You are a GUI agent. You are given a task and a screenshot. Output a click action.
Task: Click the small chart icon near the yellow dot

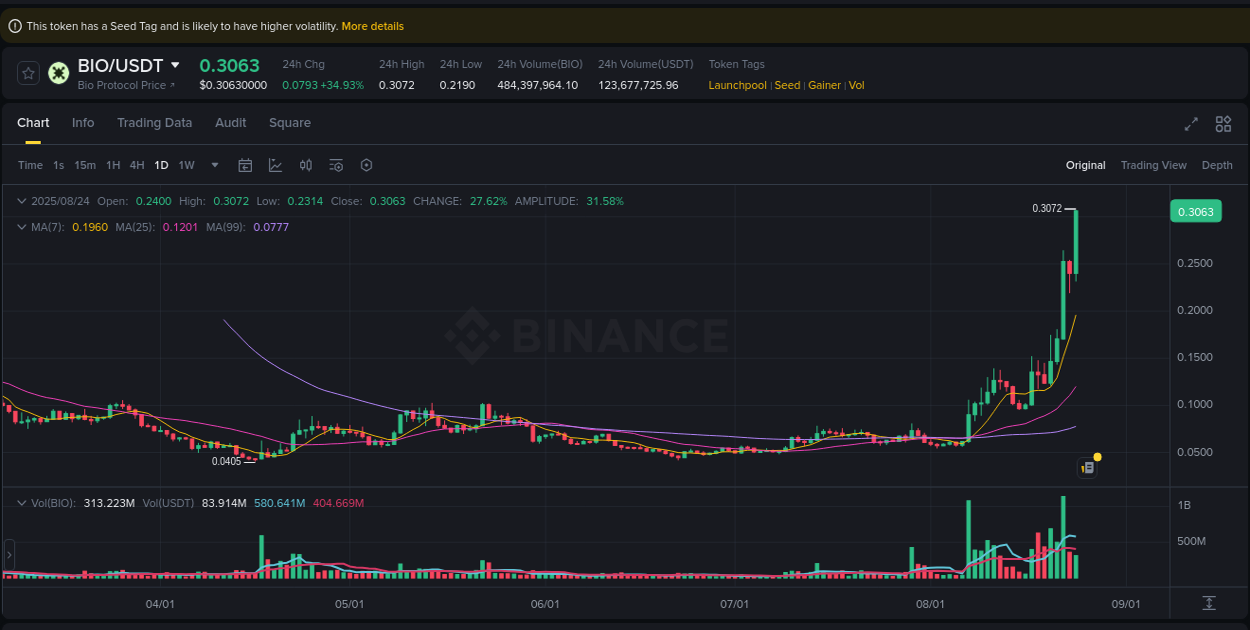1087,467
